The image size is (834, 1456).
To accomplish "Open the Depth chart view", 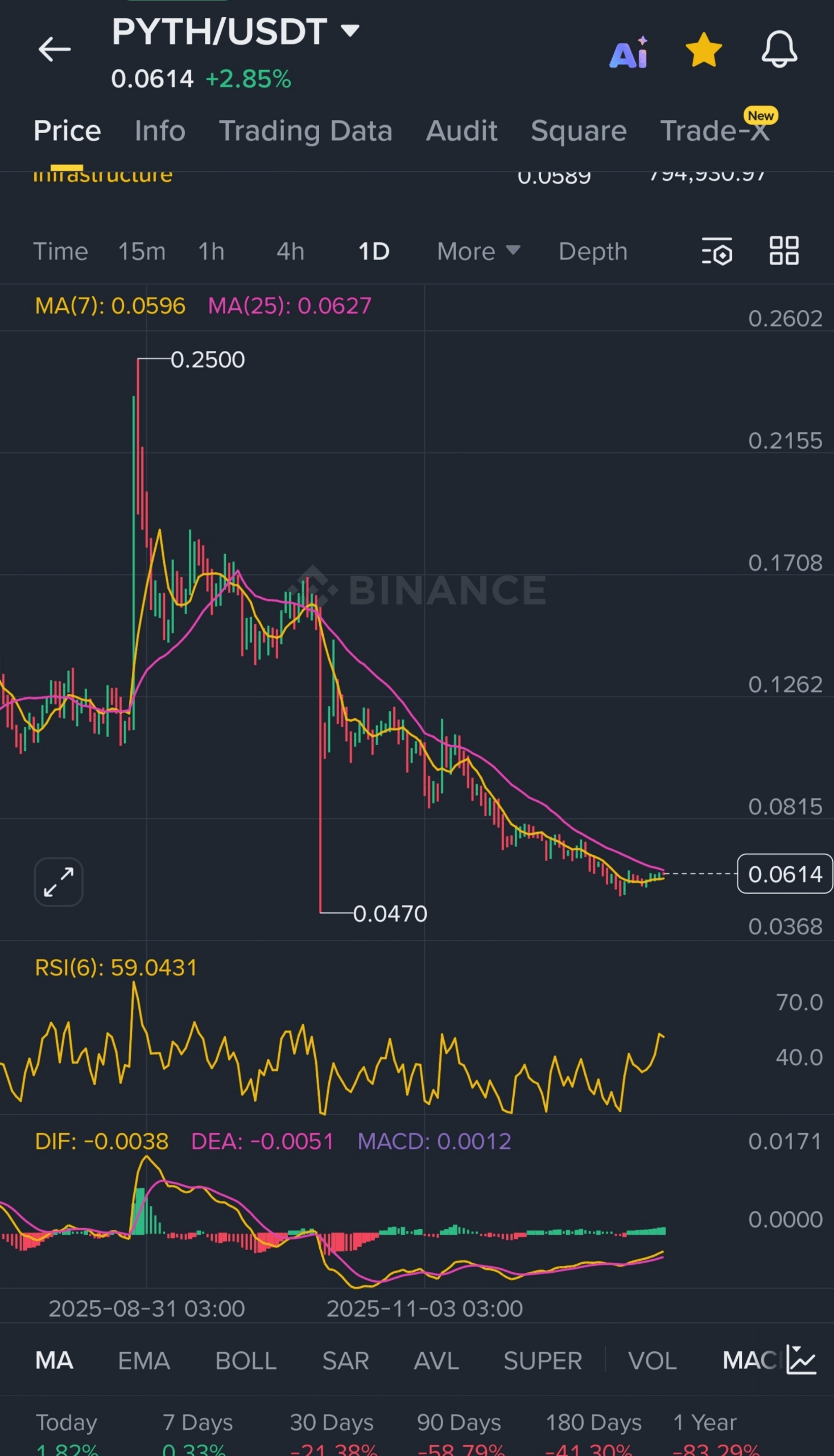I will (x=593, y=251).
